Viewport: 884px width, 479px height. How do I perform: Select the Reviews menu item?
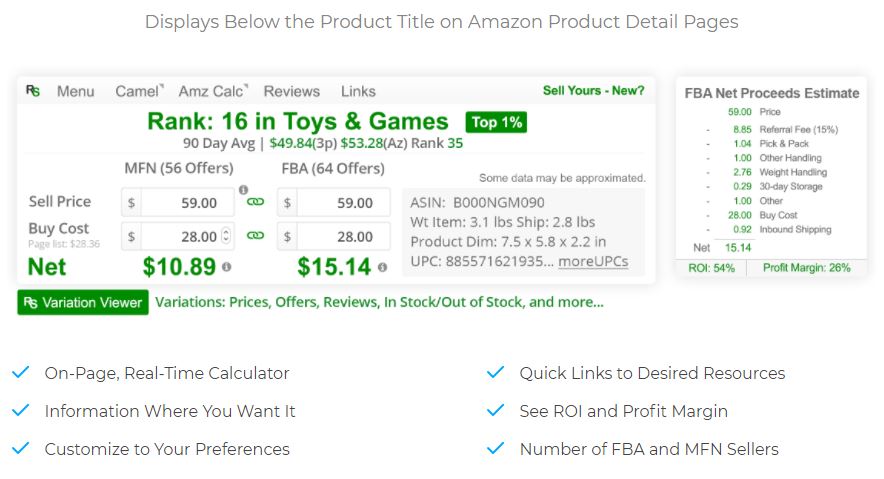(291, 91)
